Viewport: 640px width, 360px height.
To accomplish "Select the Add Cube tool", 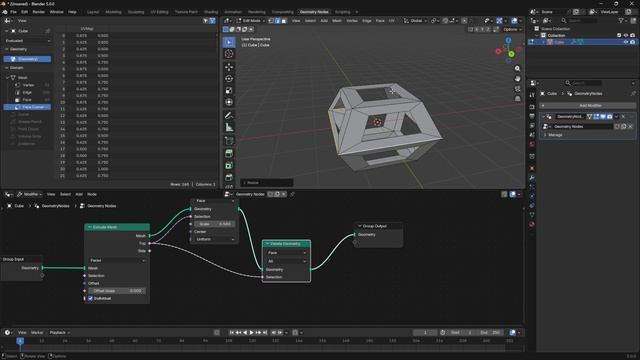I will tap(229, 141).
